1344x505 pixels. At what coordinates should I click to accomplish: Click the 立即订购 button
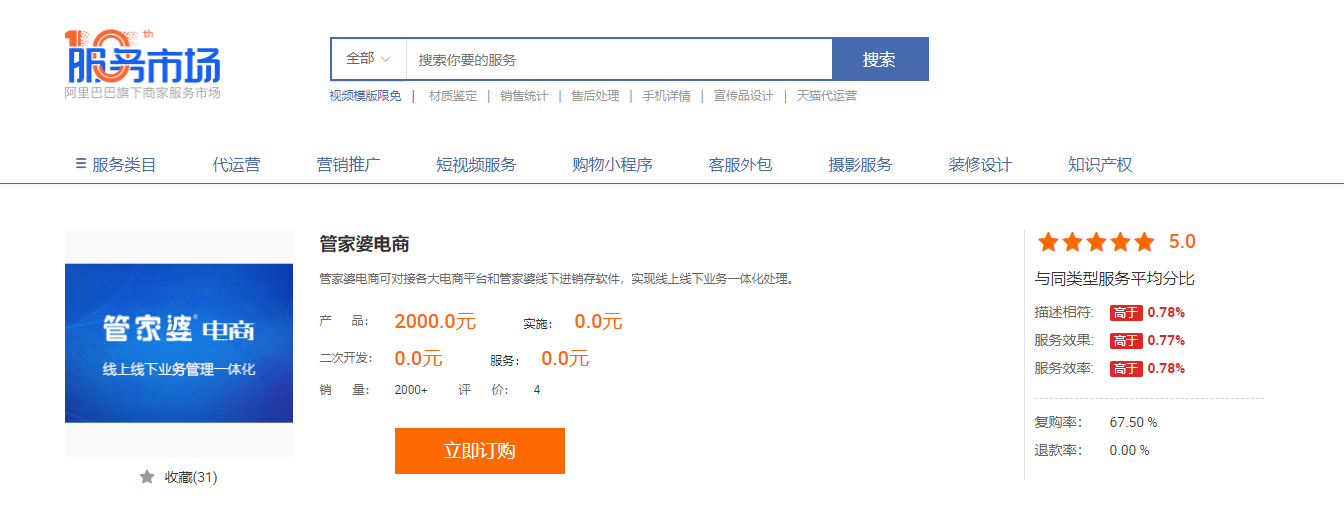point(480,451)
